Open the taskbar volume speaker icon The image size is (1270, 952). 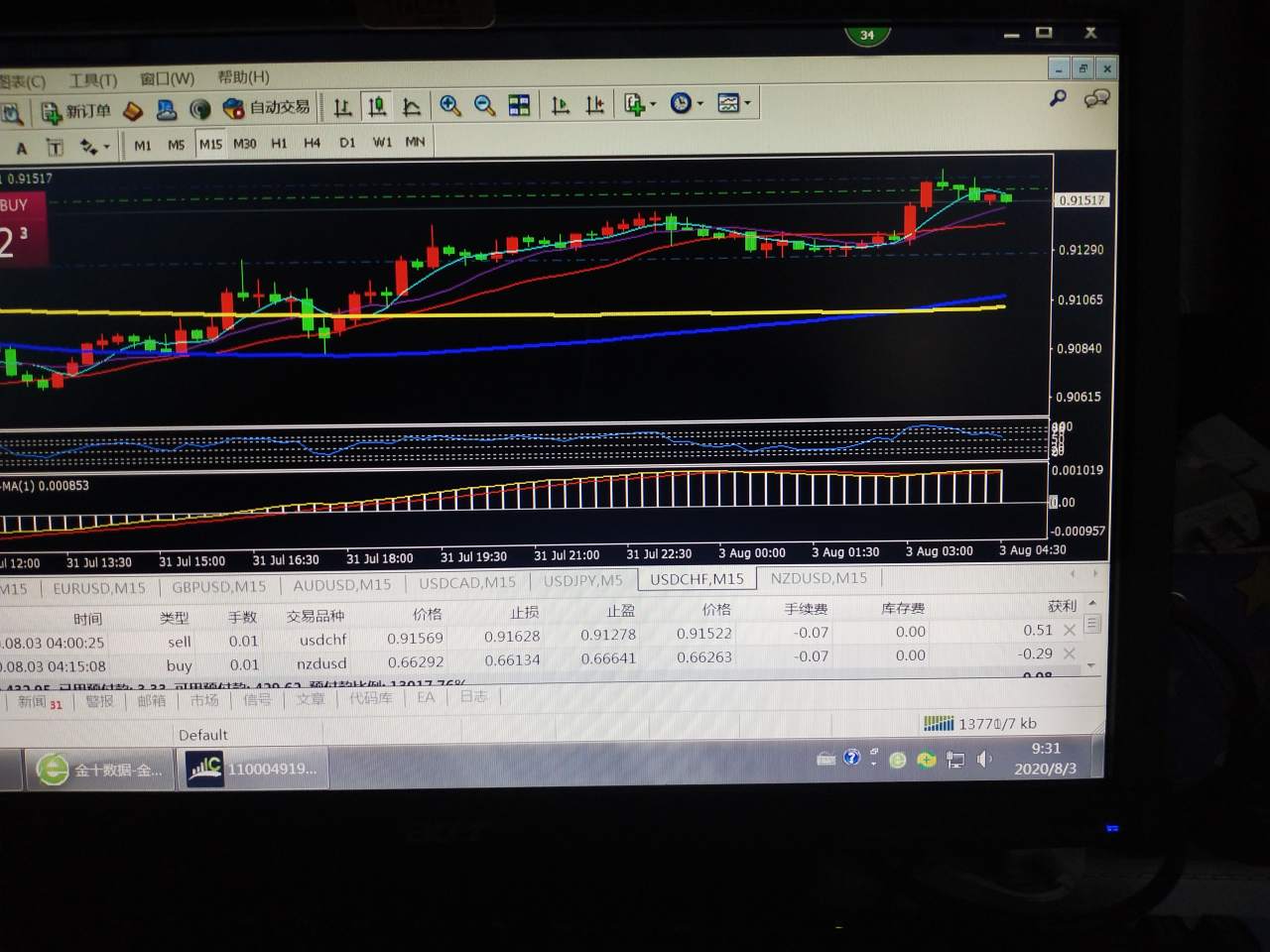click(x=983, y=760)
